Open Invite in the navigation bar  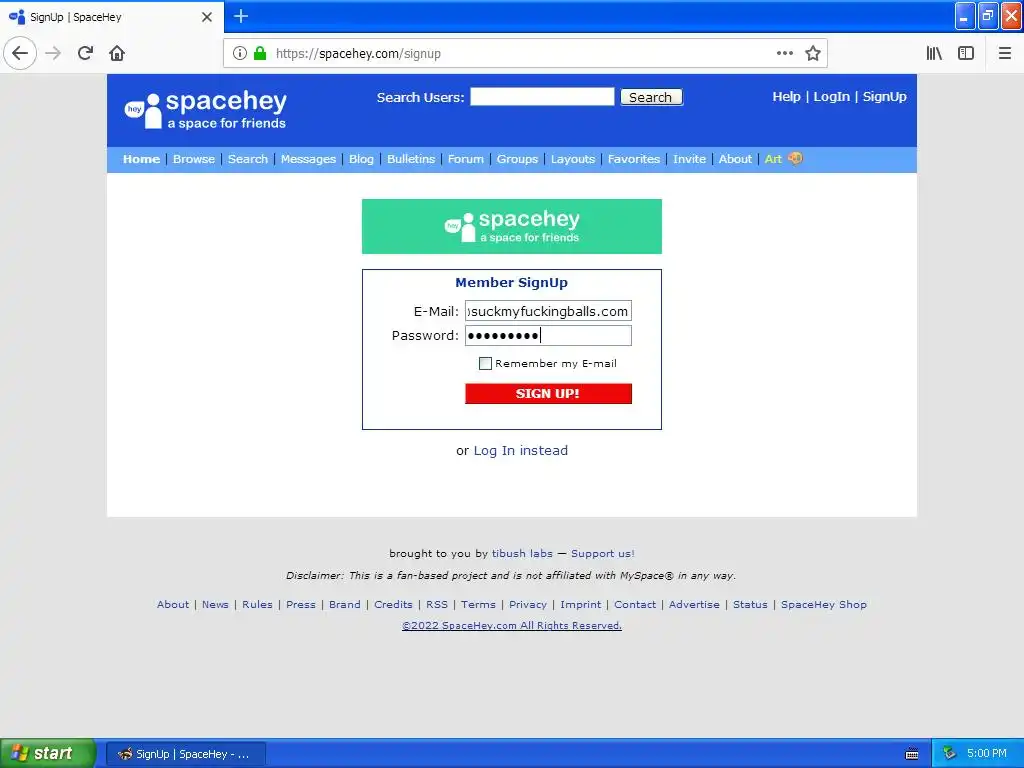(x=690, y=159)
